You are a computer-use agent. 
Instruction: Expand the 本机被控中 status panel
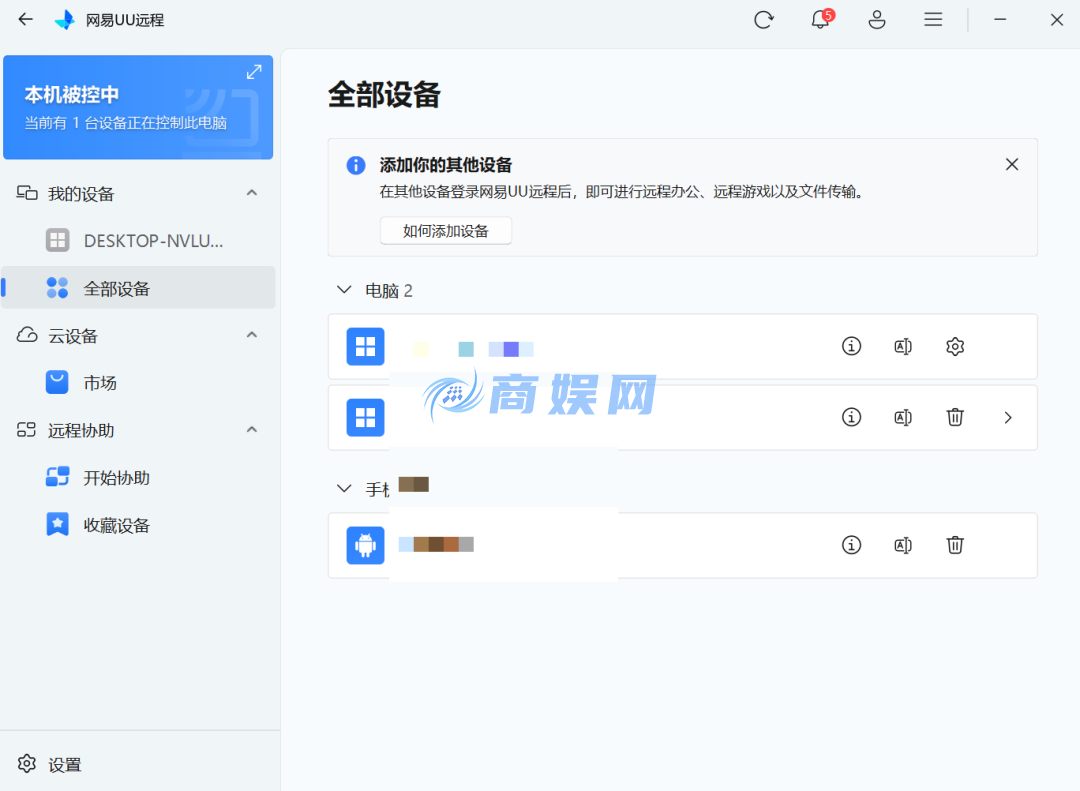254,71
